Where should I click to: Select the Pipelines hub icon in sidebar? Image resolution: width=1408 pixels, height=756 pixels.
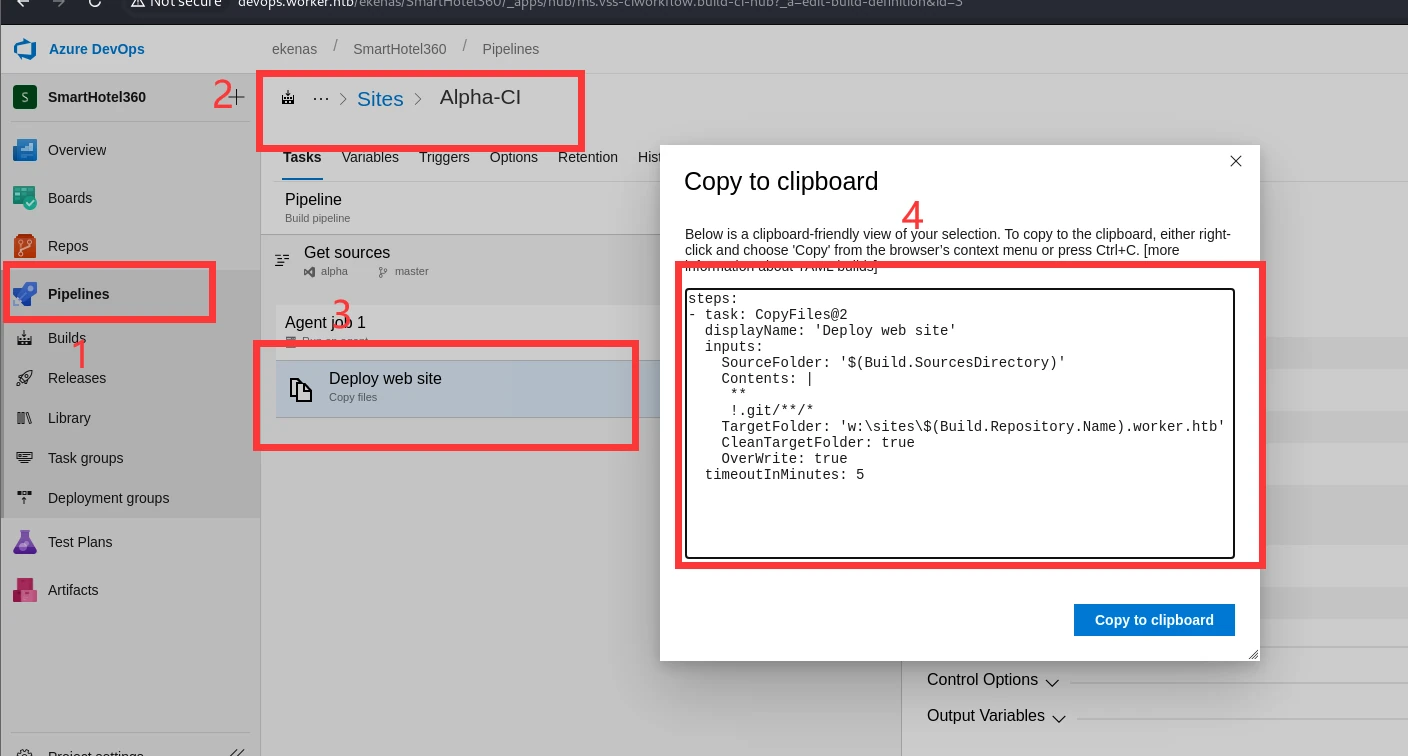(25, 294)
